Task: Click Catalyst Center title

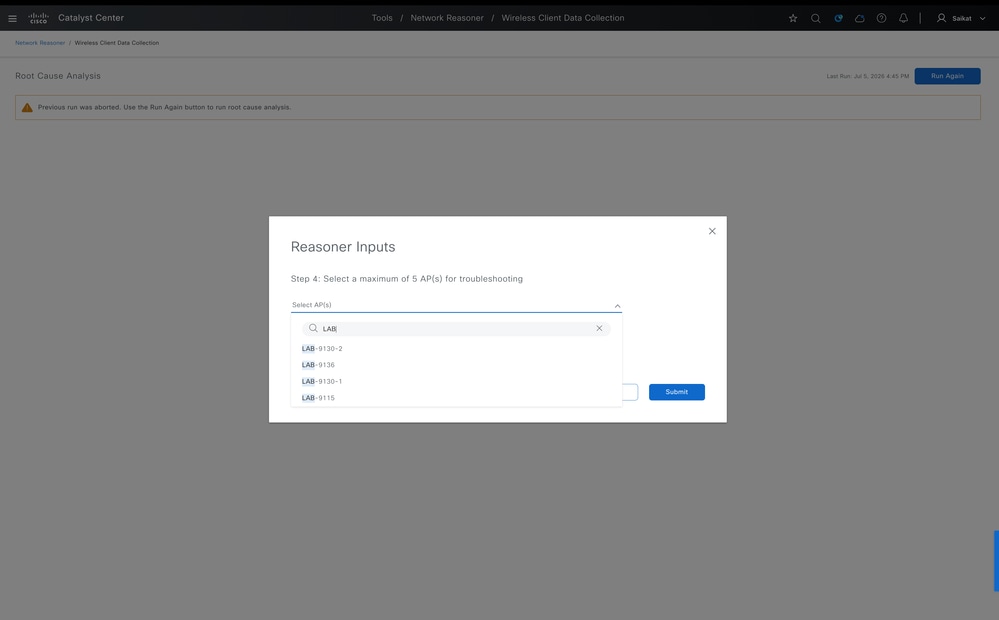Action: tap(91, 18)
